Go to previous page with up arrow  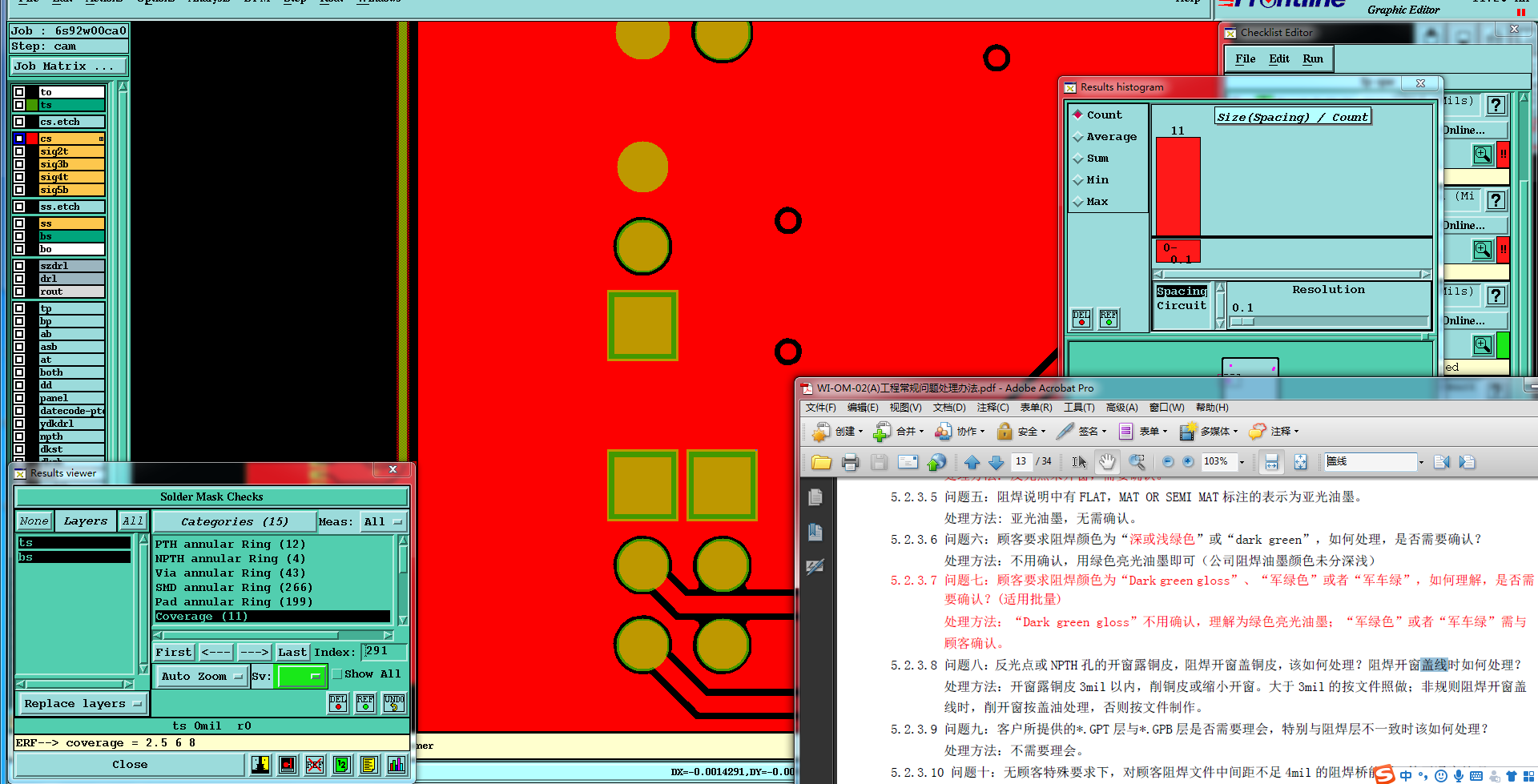[972, 462]
